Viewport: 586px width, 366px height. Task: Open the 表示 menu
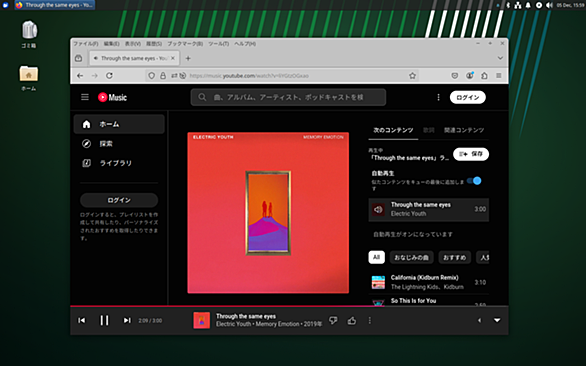click(x=133, y=44)
